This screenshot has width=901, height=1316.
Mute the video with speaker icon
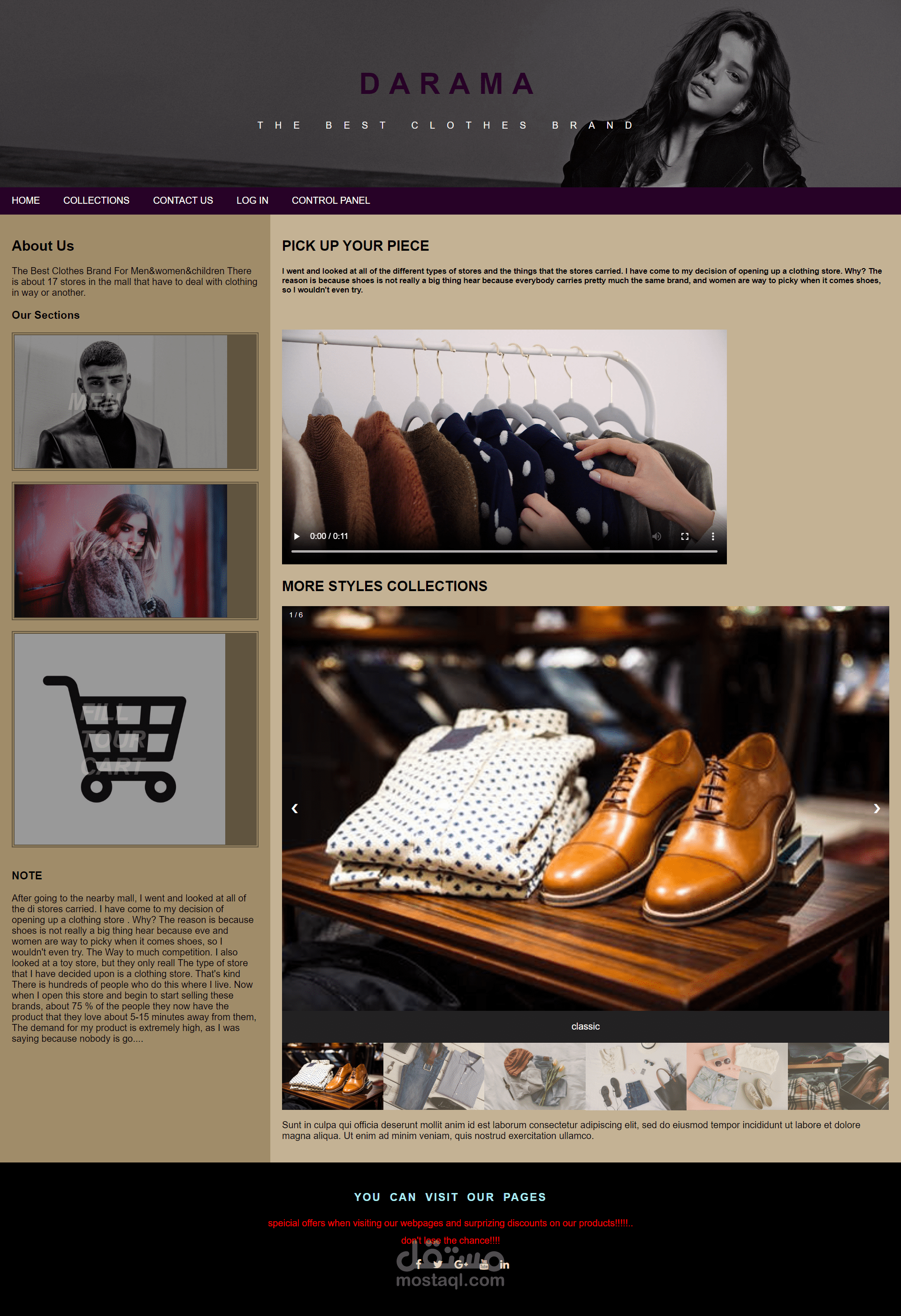coord(657,536)
